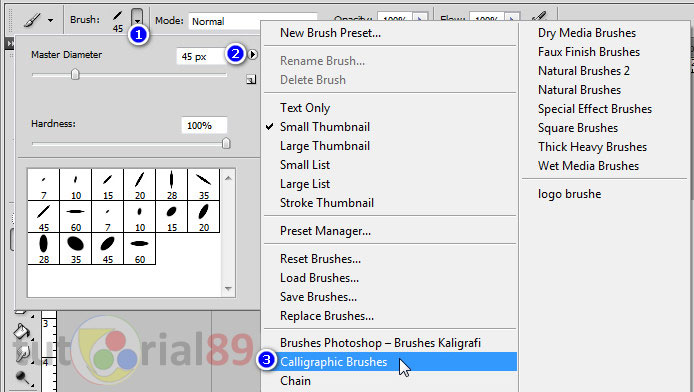Image resolution: width=694 pixels, height=392 pixels.
Task: Select the checked Small Thumbnail view
Action: (324, 127)
